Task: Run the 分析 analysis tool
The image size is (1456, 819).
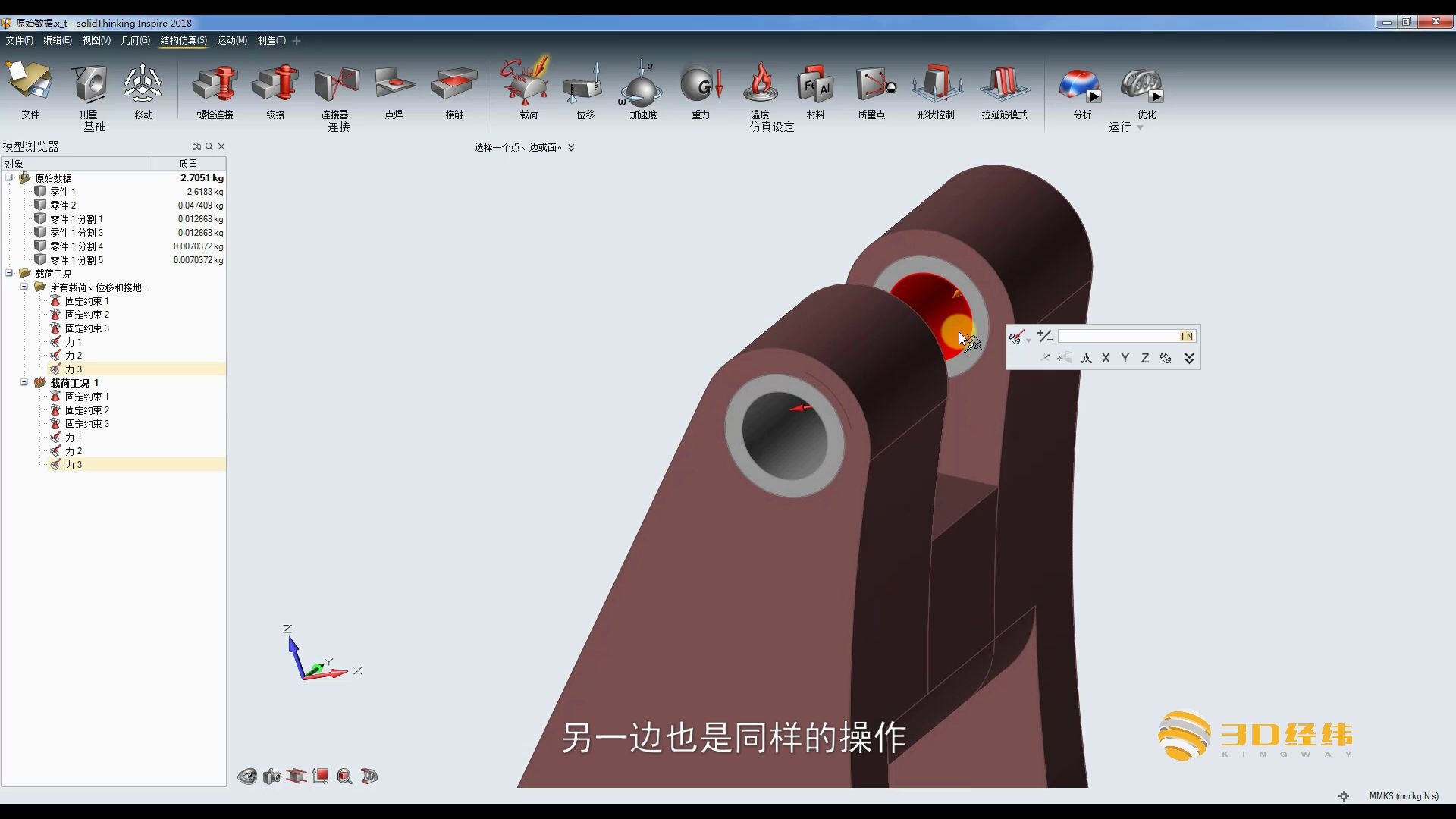Action: point(1081,85)
